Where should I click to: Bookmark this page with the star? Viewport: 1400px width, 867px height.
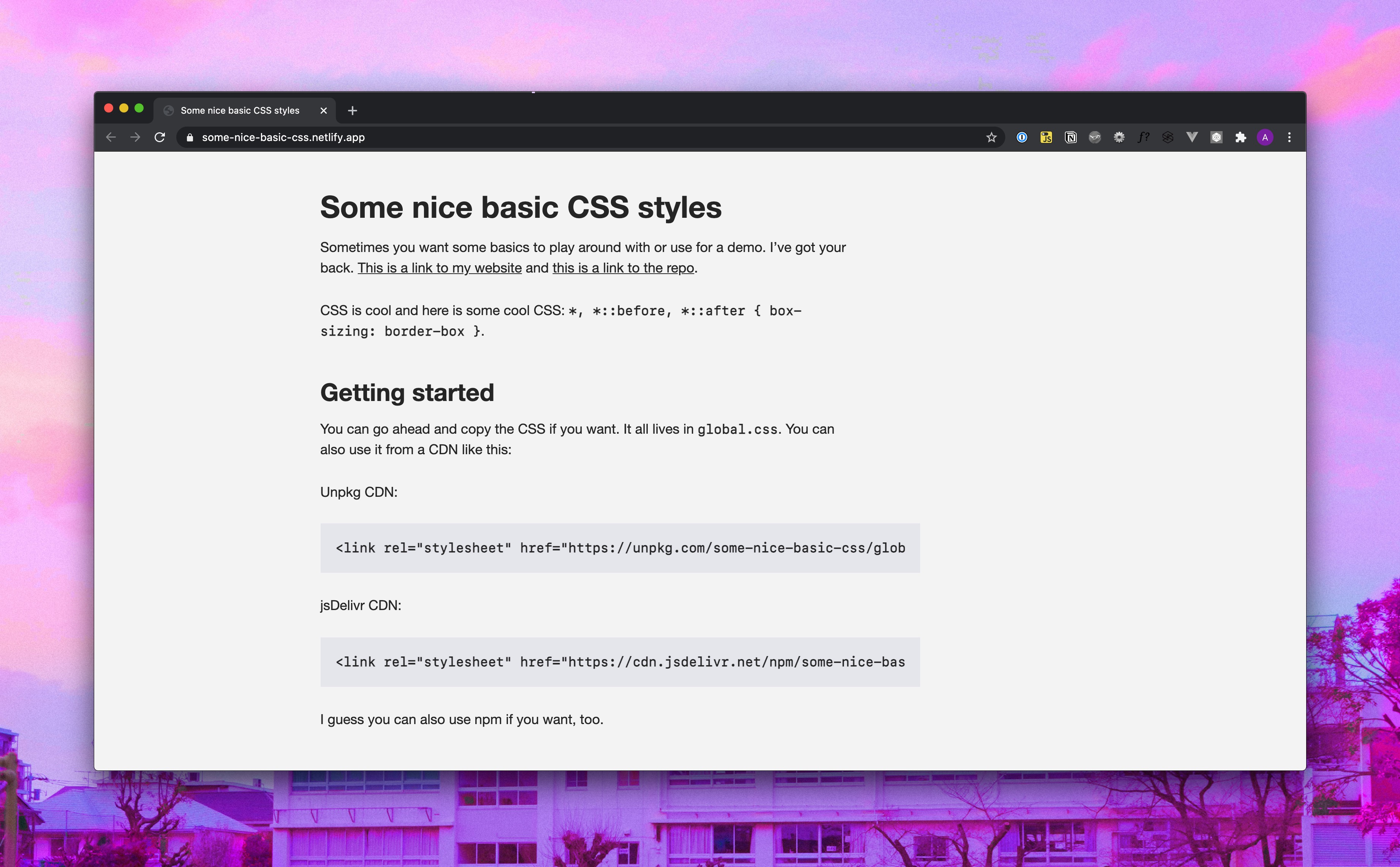tap(992, 137)
